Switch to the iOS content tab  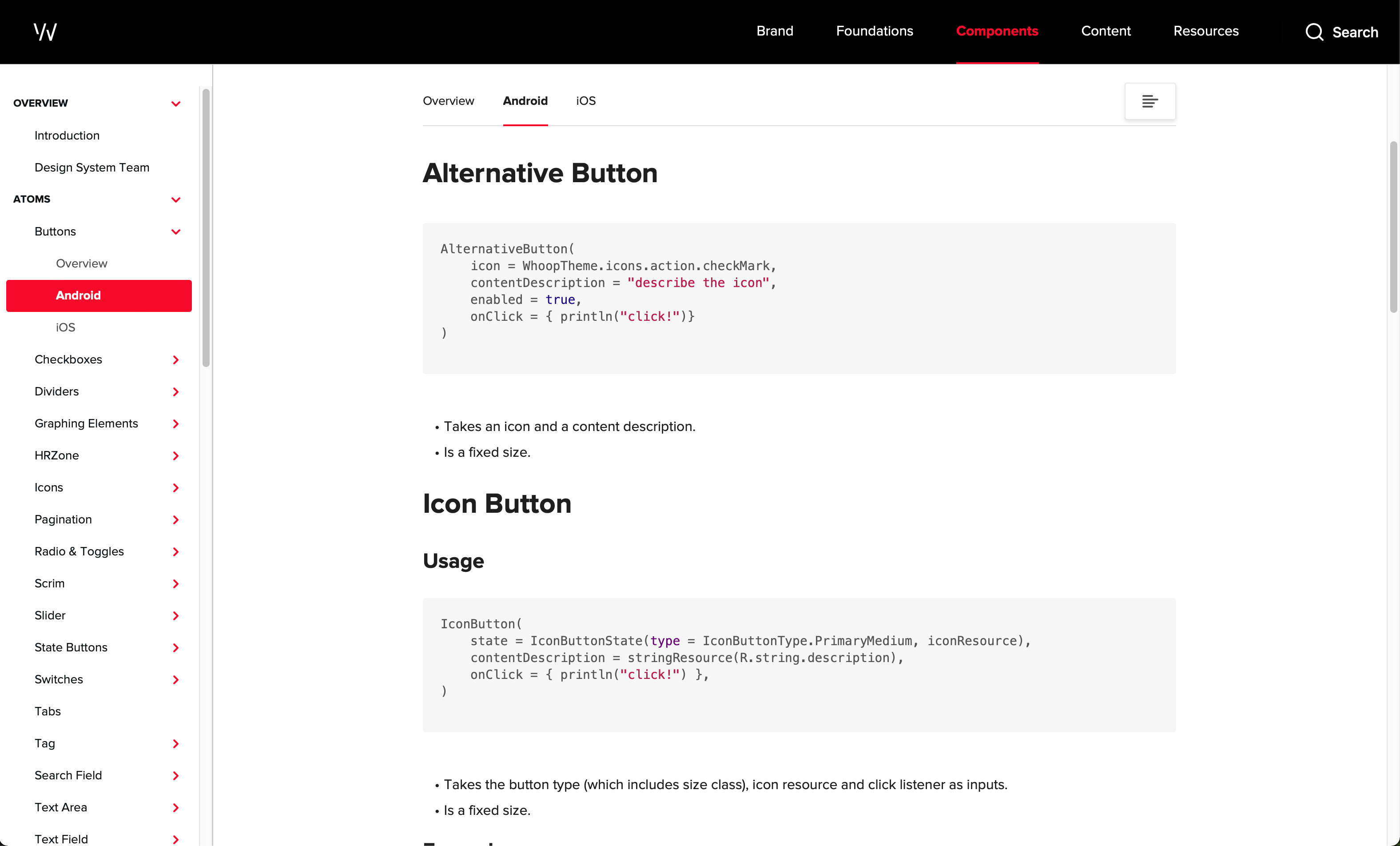[x=585, y=100]
